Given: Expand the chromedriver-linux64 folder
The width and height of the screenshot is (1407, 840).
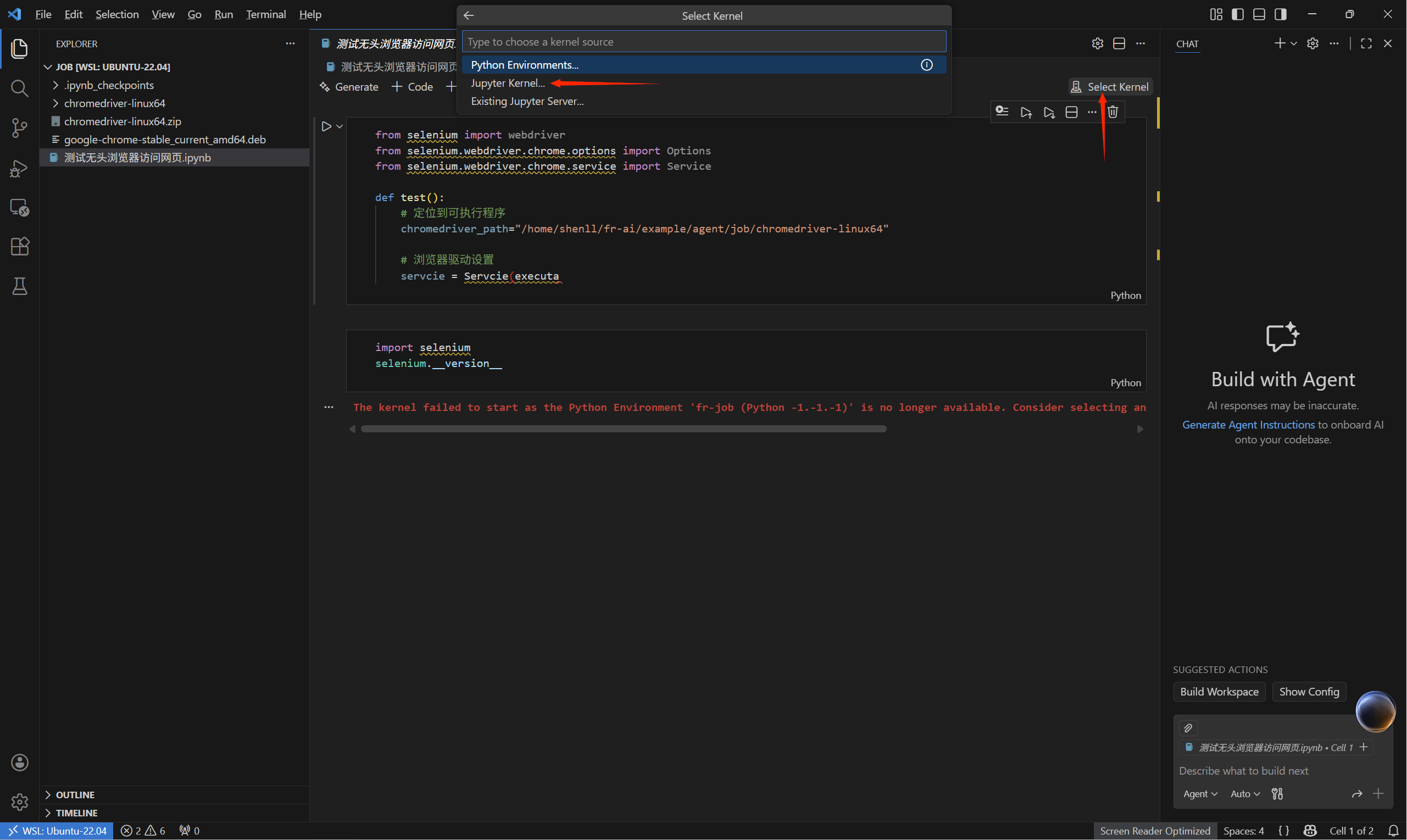Looking at the screenshot, I should click(114, 103).
